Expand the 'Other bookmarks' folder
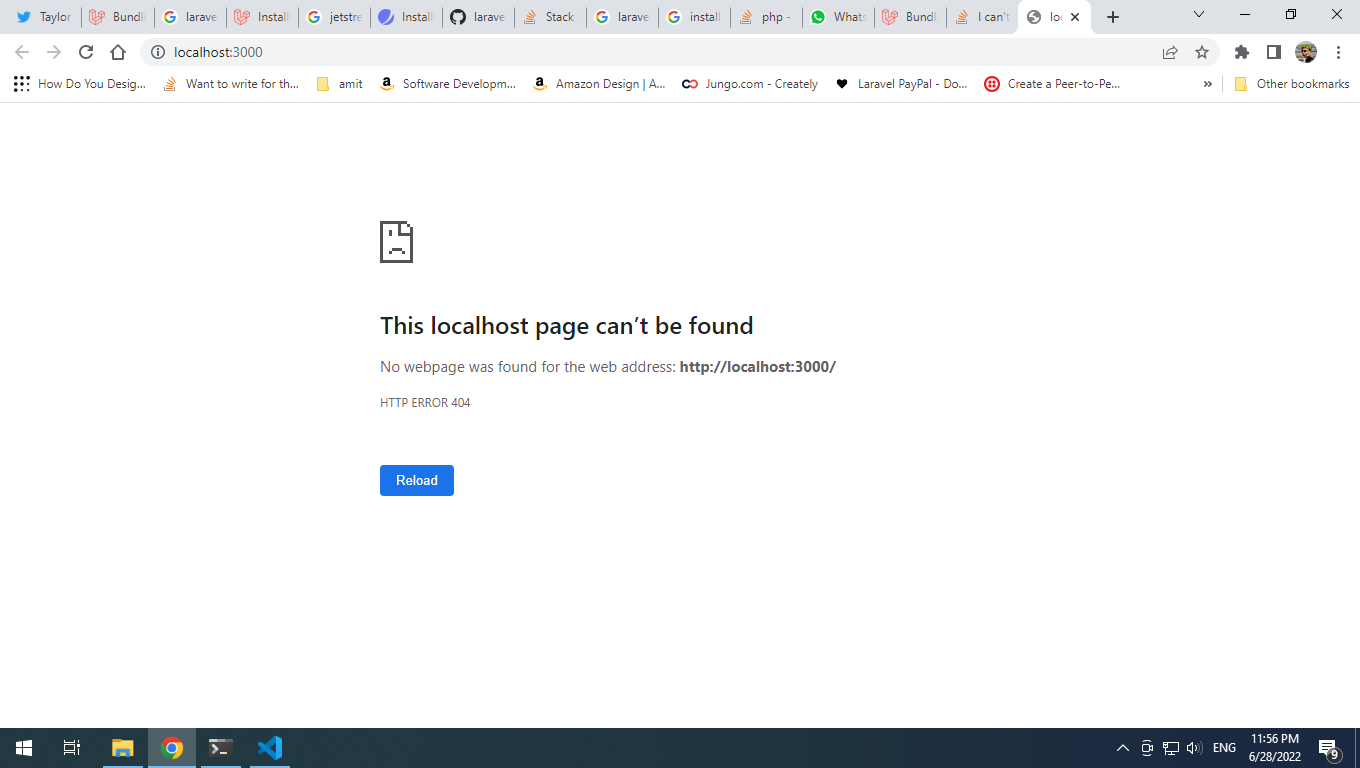Image resolution: width=1360 pixels, height=768 pixels. [x=1292, y=84]
